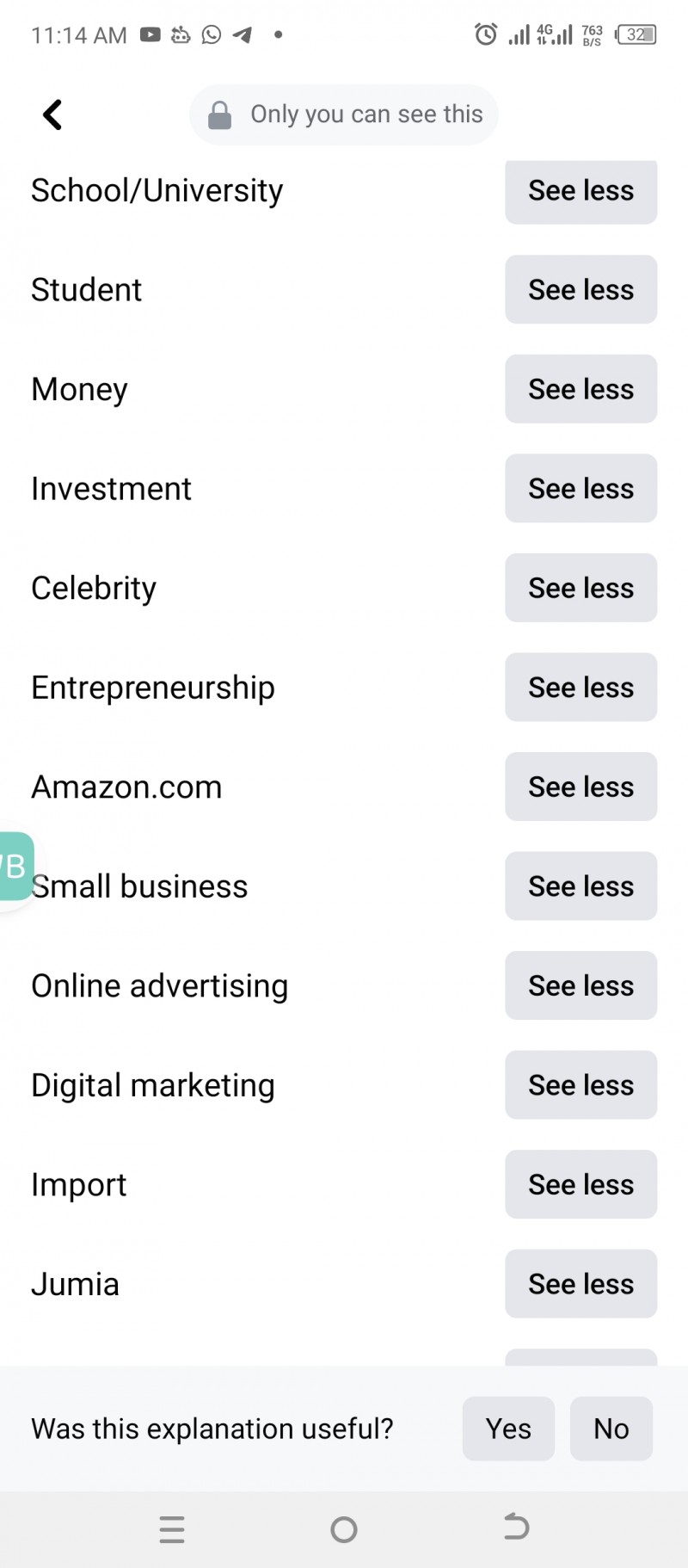Select See less for Celebrity

click(580, 588)
